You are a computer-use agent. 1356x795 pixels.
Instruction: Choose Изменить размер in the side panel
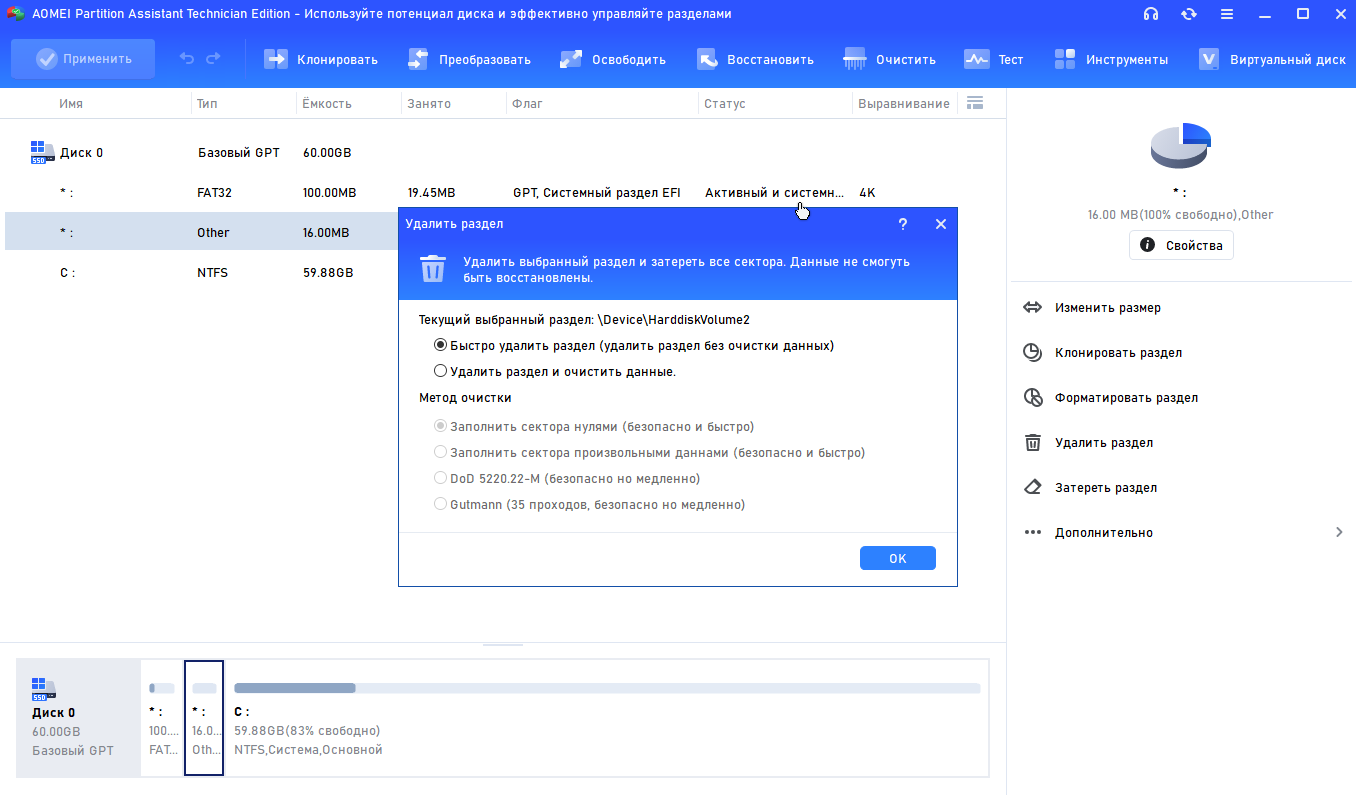click(1107, 308)
